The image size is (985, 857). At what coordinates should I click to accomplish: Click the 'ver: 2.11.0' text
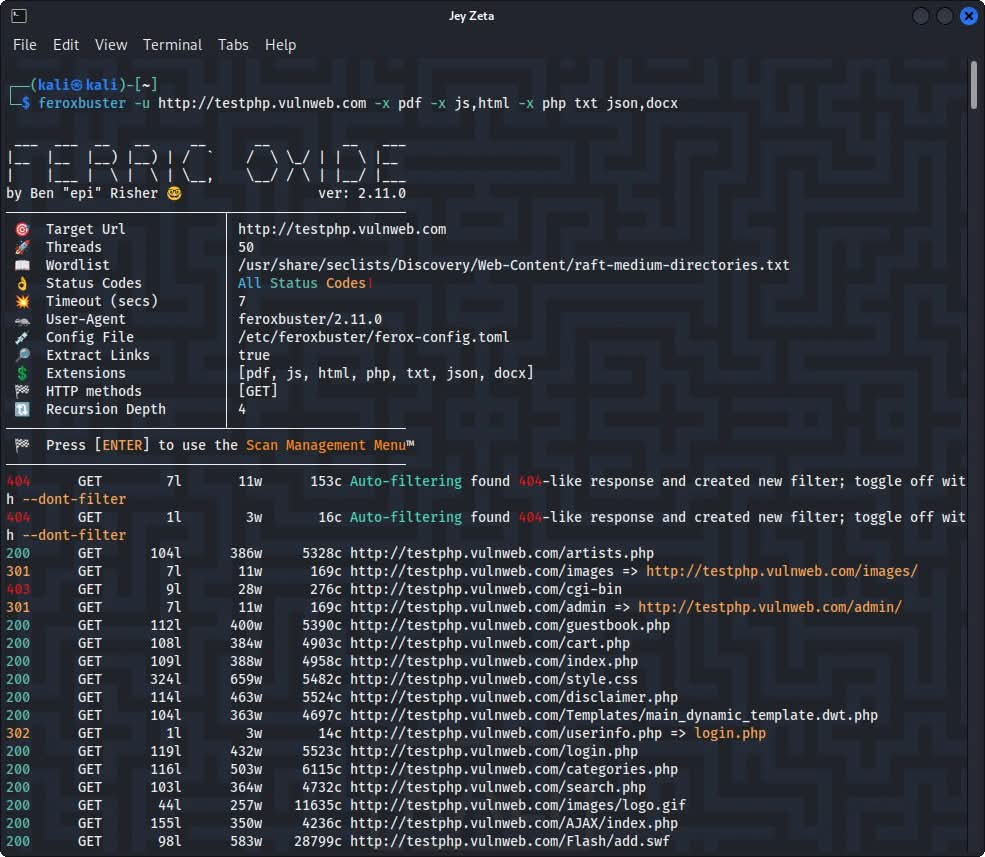tap(362, 194)
